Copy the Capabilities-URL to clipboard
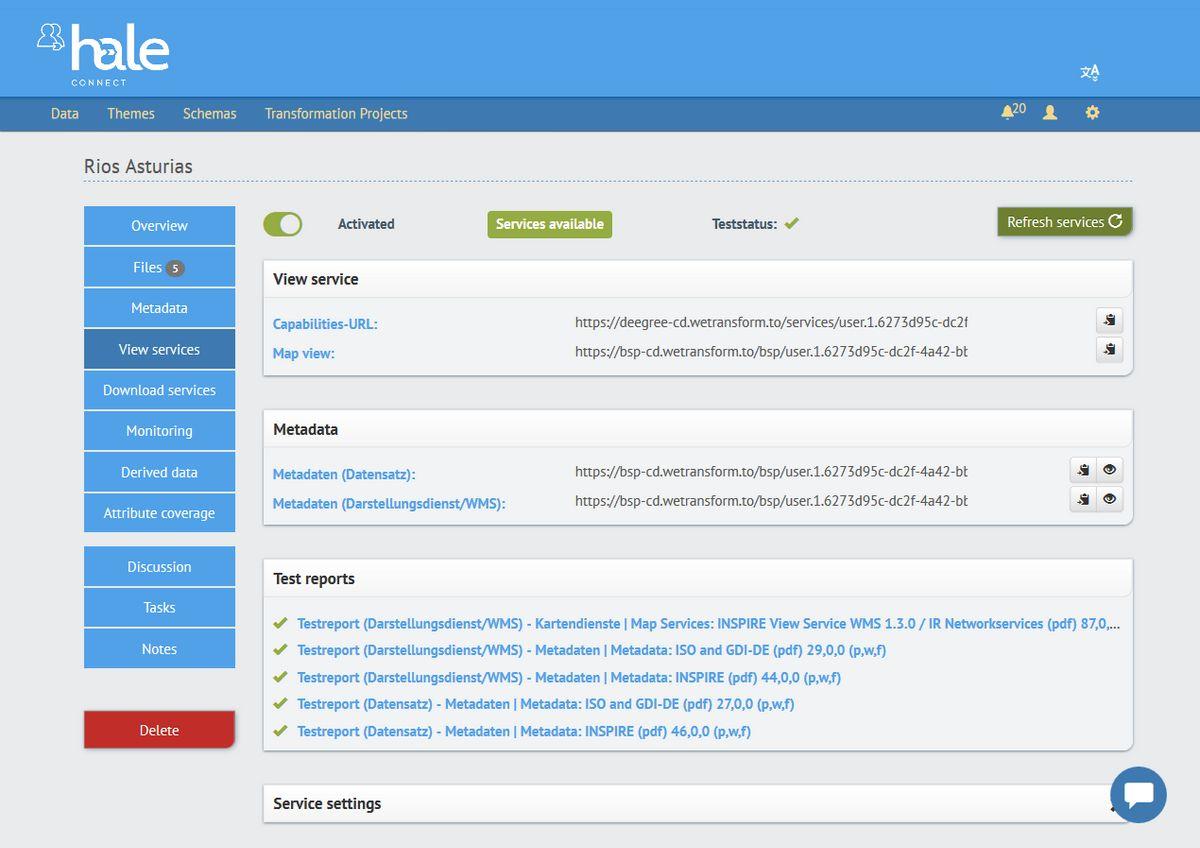 1109,321
